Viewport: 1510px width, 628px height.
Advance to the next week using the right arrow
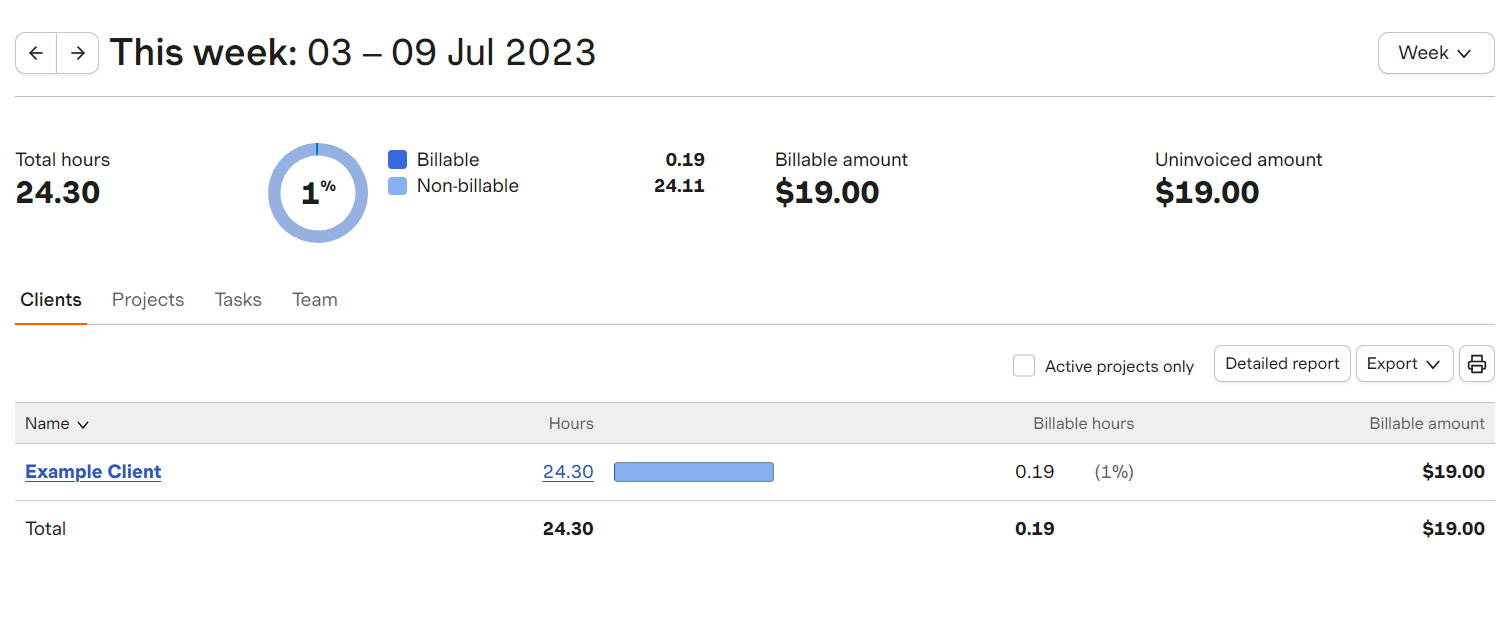coord(78,52)
